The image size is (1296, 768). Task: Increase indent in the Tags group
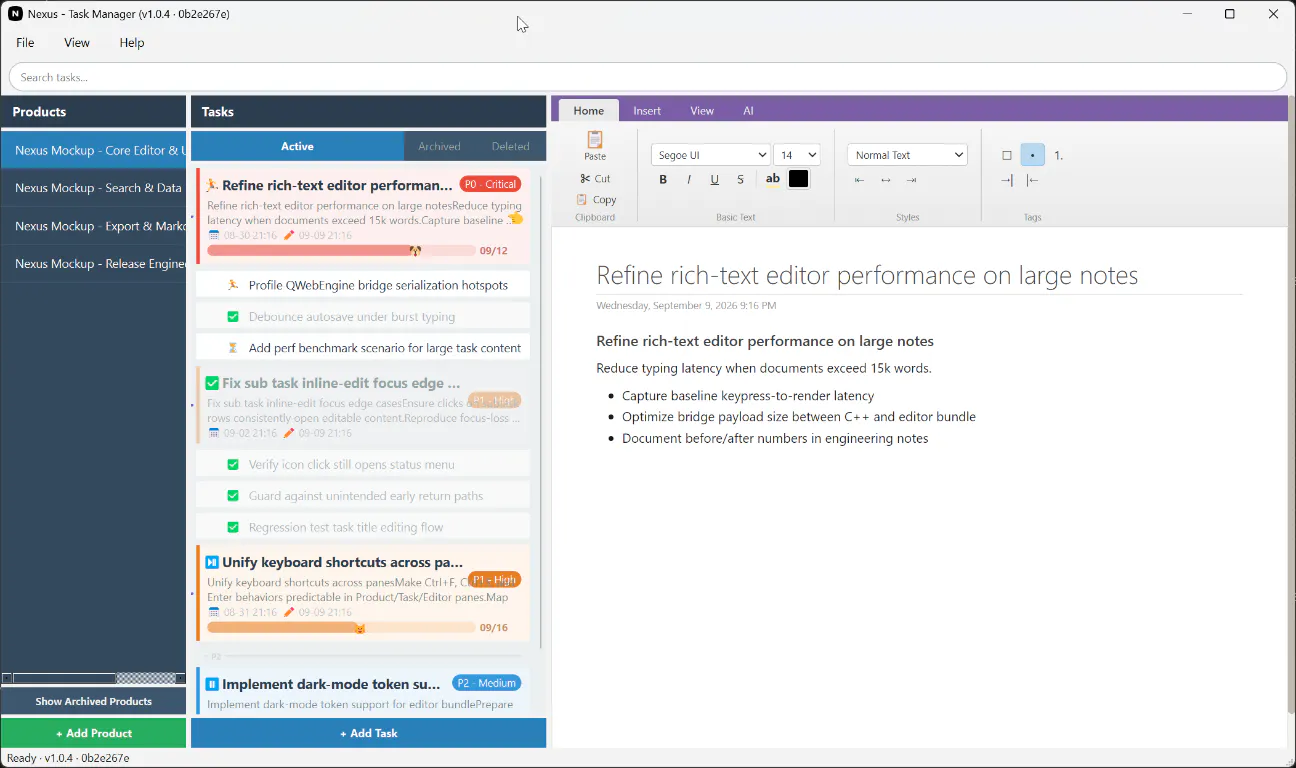click(x=1007, y=180)
